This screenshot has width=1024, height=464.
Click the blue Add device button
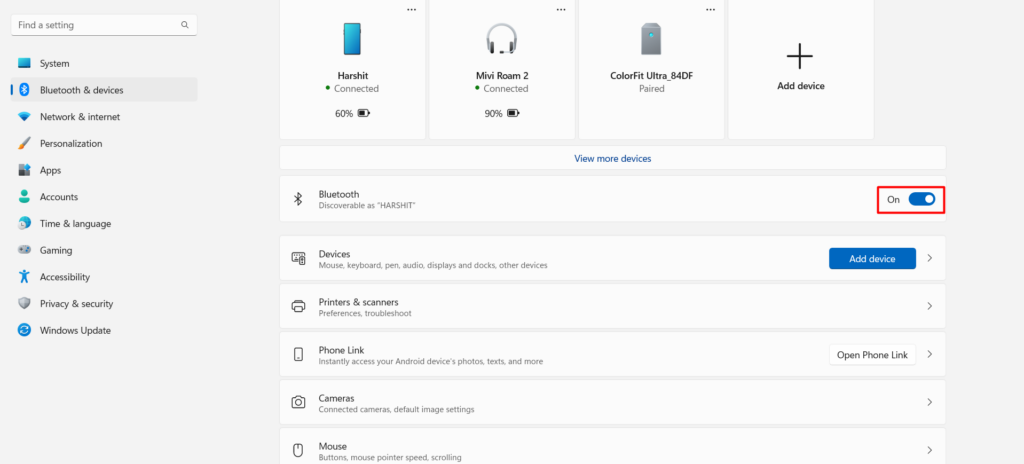(x=872, y=259)
